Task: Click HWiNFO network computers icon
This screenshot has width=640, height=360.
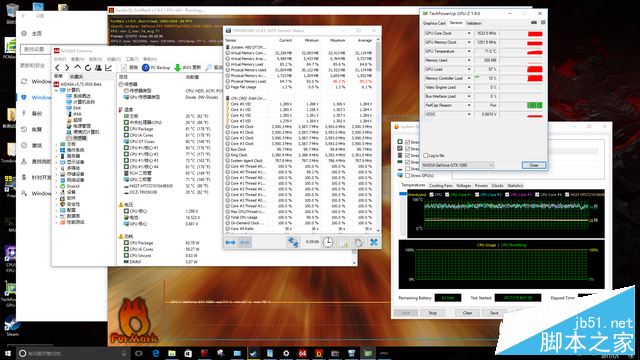Action: point(293,242)
